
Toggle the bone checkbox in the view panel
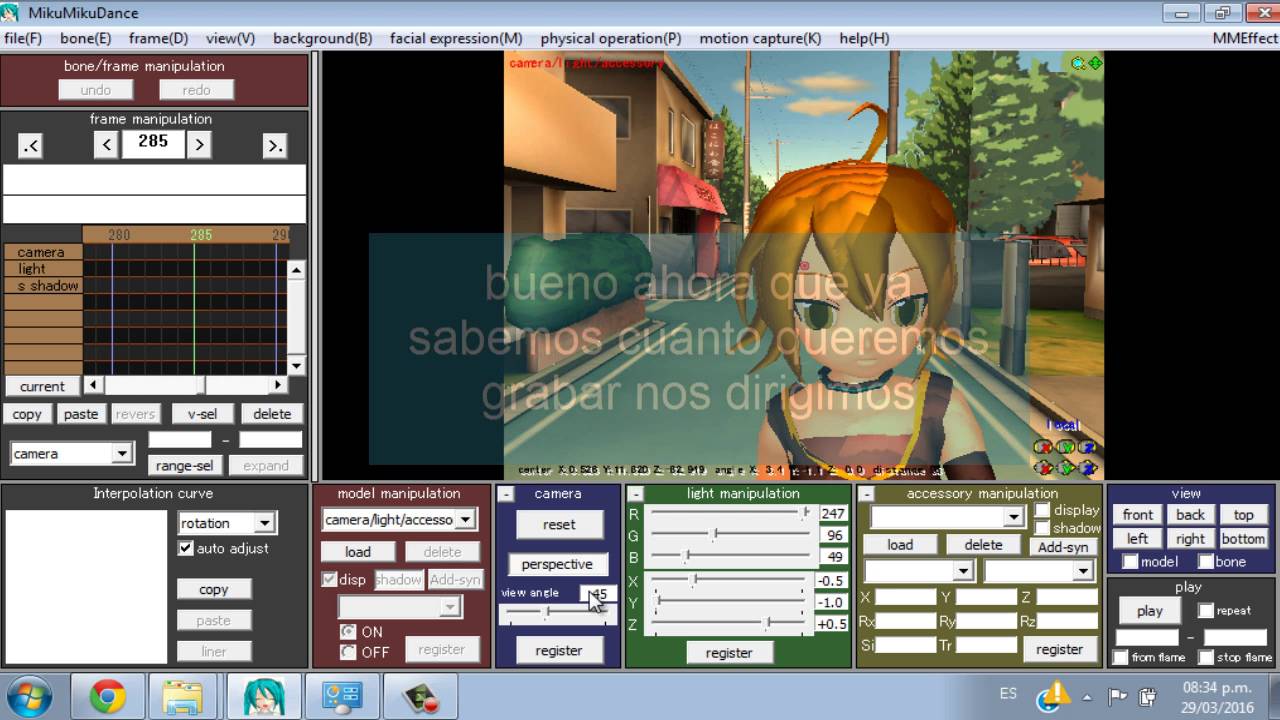1206,562
